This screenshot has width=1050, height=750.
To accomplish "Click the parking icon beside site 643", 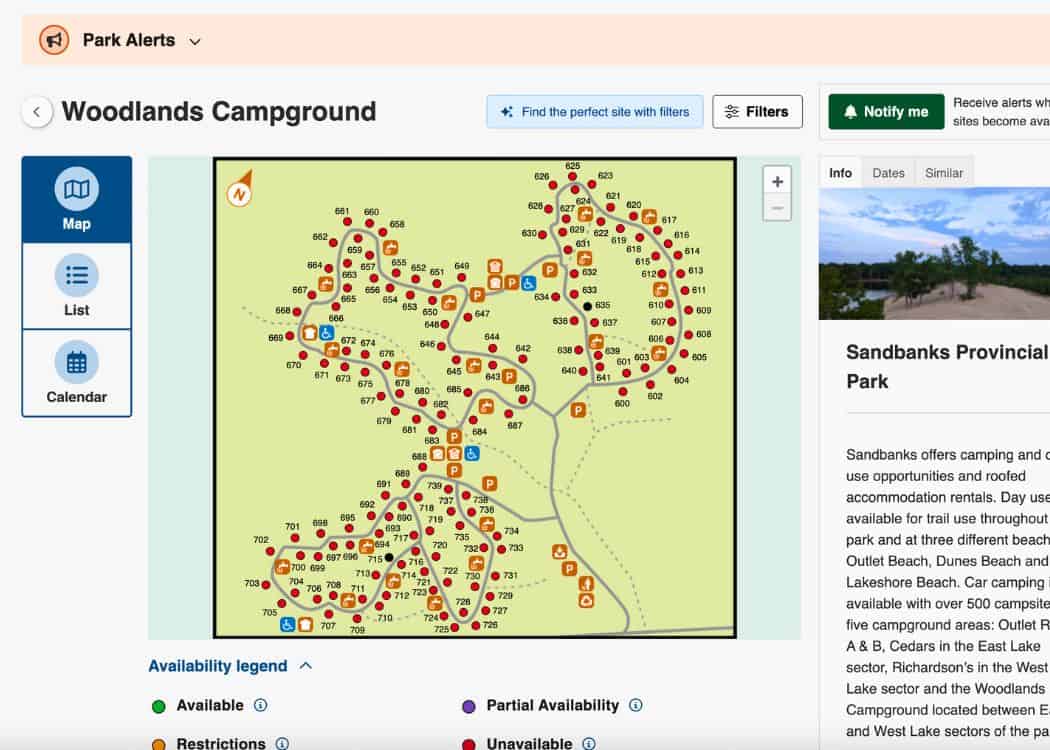I will [x=509, y=376].
